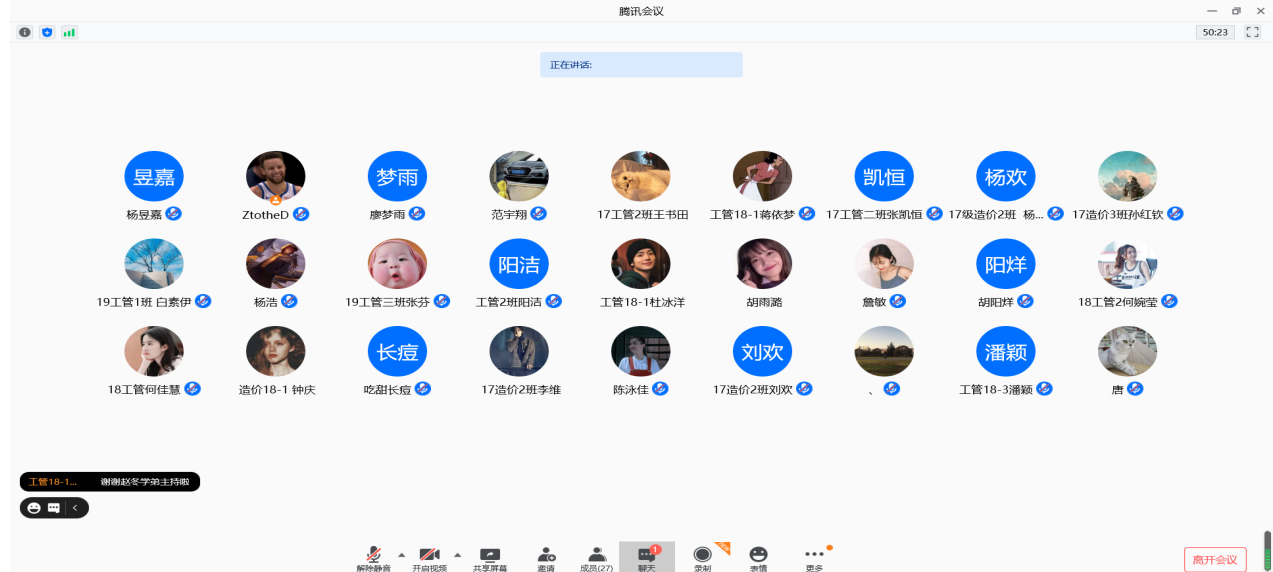The image size is (1273, 572).
Task: Start recording with the 录制 icon
Action: coord(703,557)
